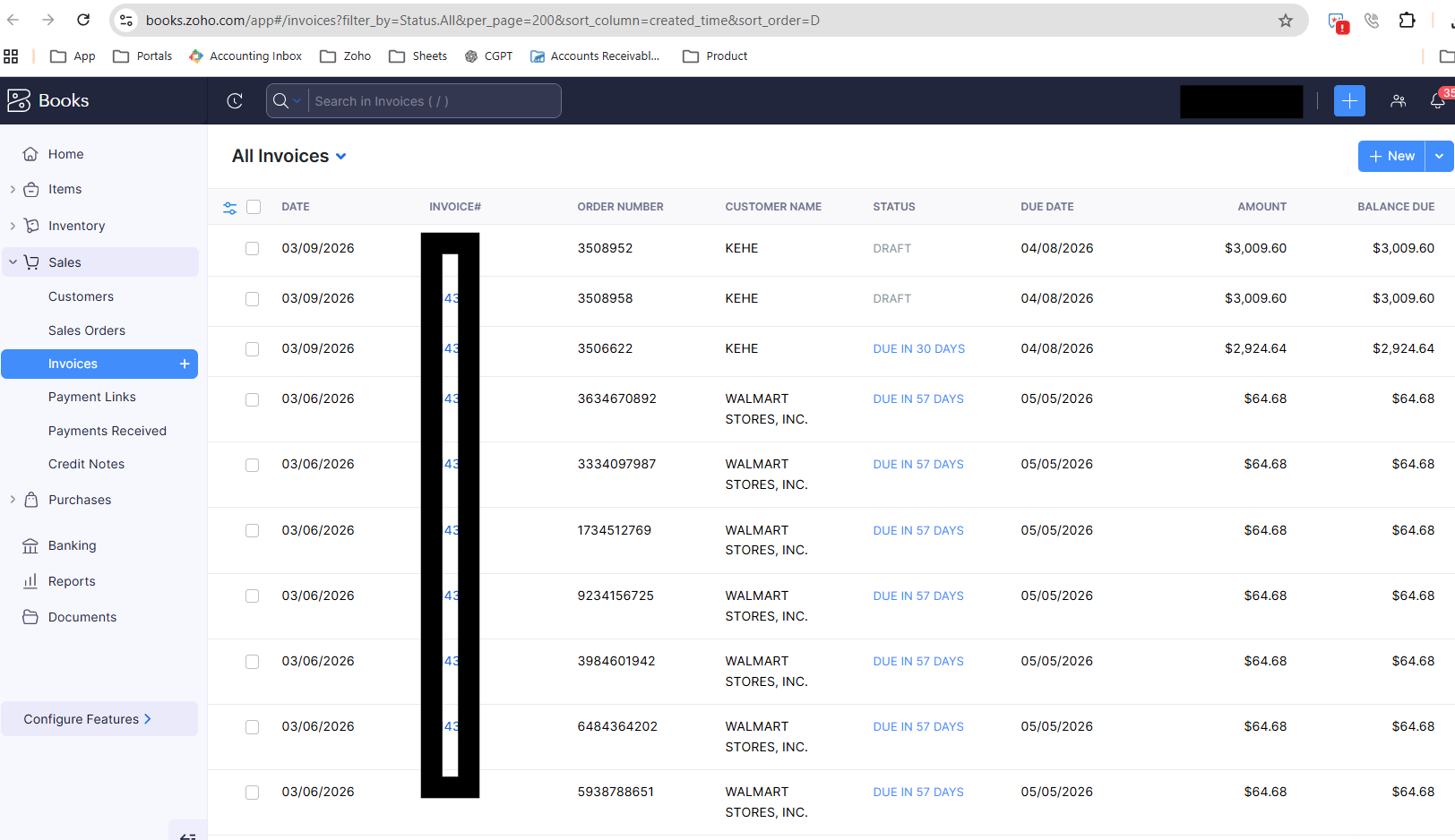Click the browser forward arrow
Viewport: 1455px width, 840px height.
tap(48, 20)
